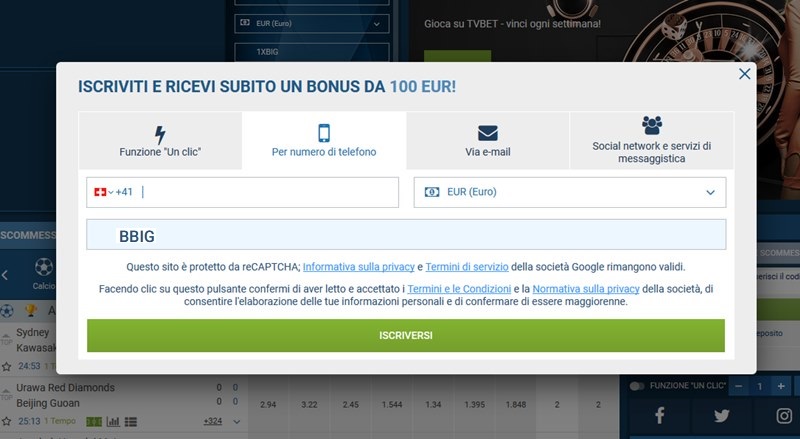Image resolution: width=800 pixels, height=439 pixels.
Task: Open statistics chart icon for Urawa match
Action: (x=113, y=422)
